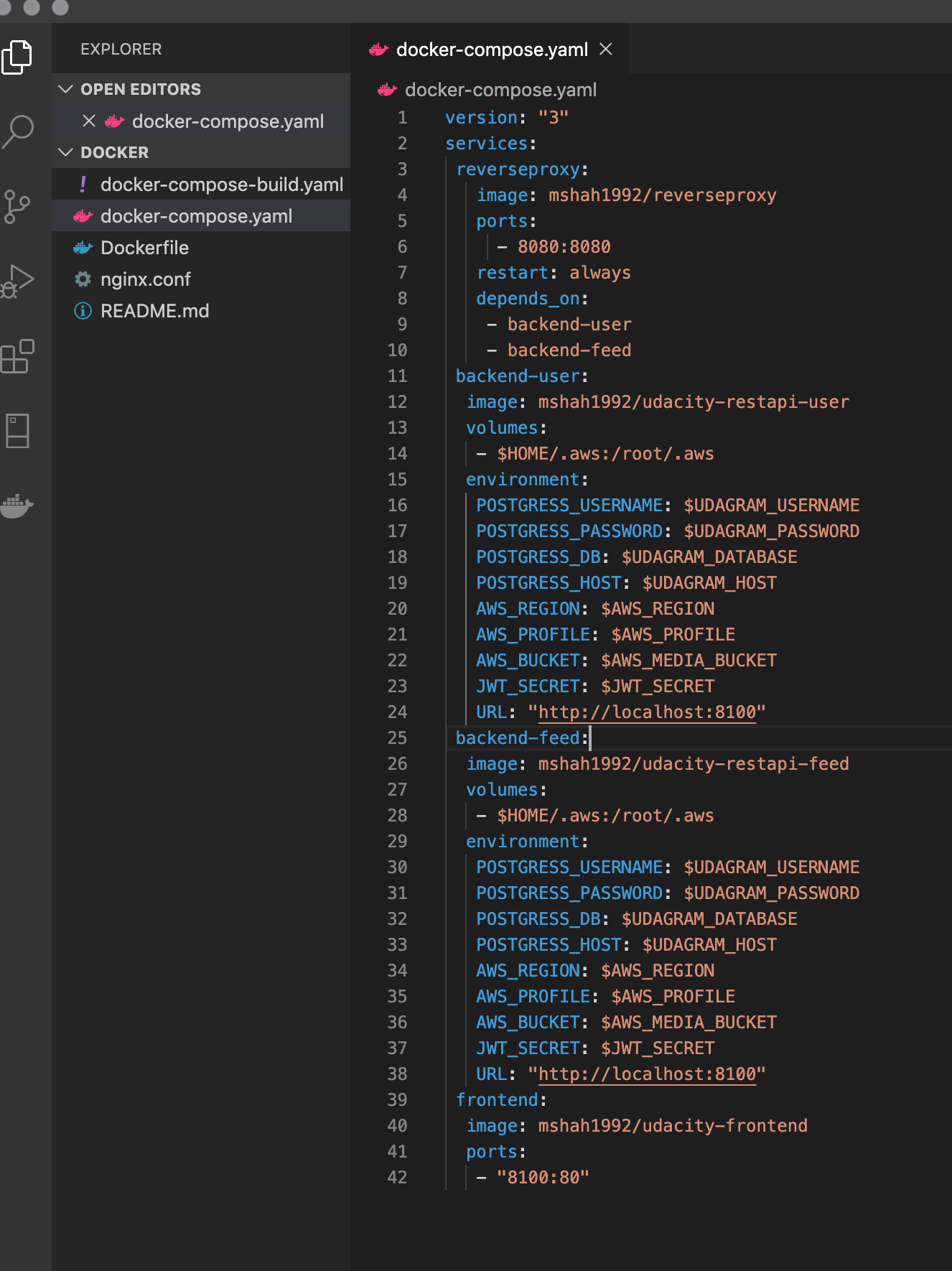Viewport: 952px width, 1271px height.
Task: Open the Explorer view in activity bar
Action: tap(17, 57)
